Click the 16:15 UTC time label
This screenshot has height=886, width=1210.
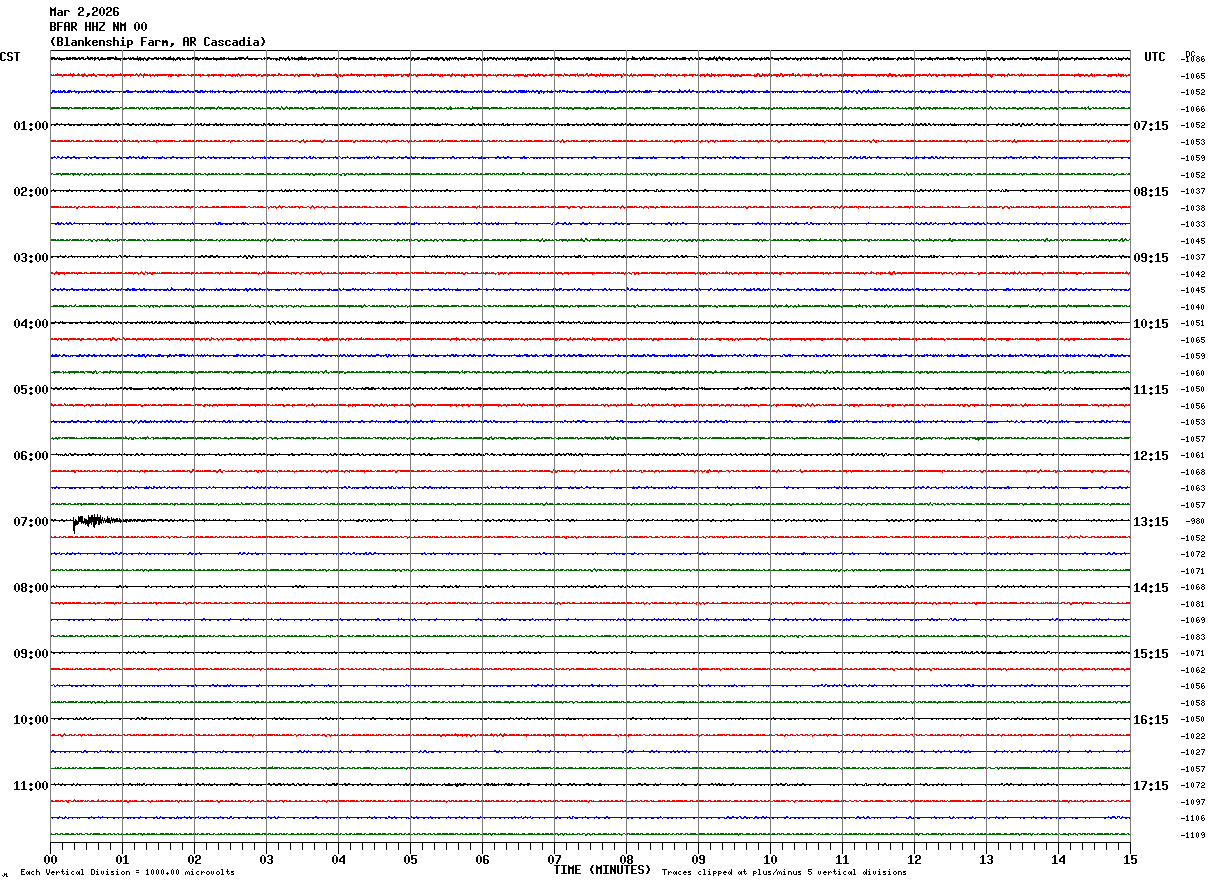pos(1150,720)
